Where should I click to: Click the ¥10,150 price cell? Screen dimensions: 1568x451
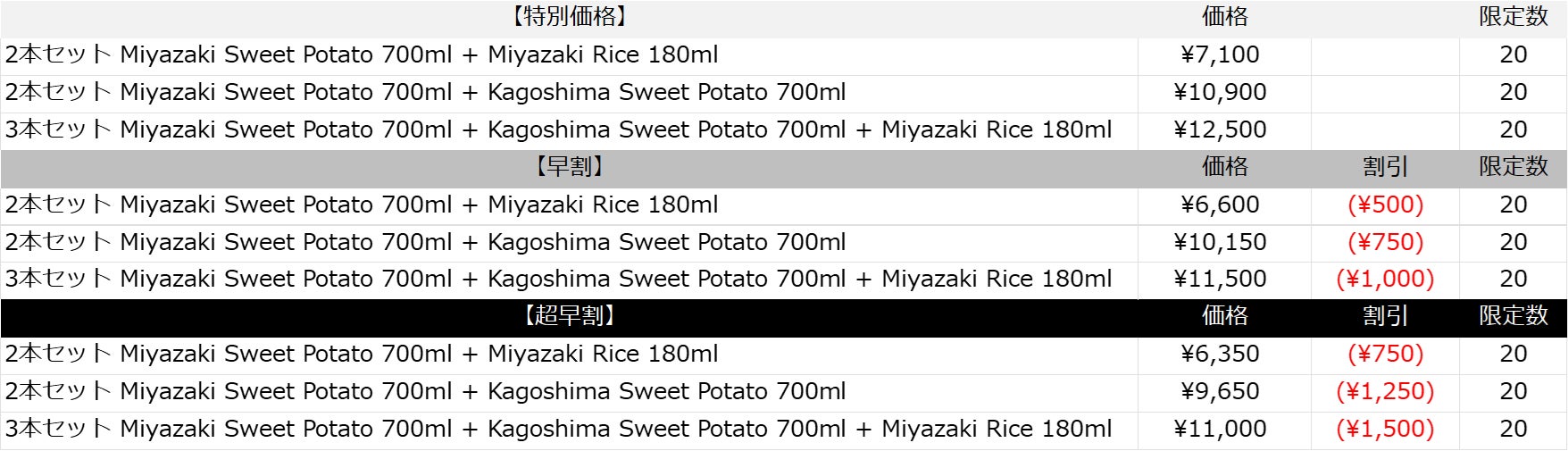click(x=1220, y=243)
